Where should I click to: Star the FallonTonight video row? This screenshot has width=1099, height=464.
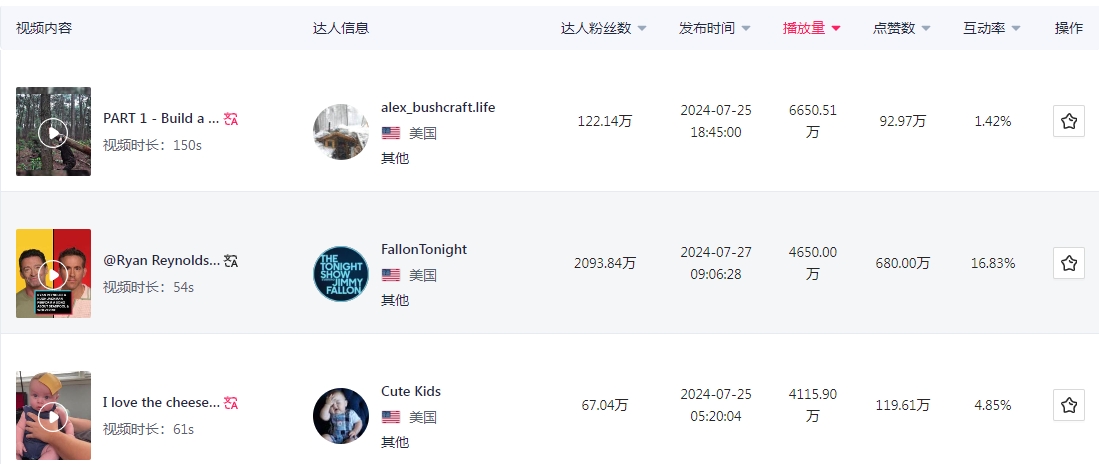pos(1068,263)
